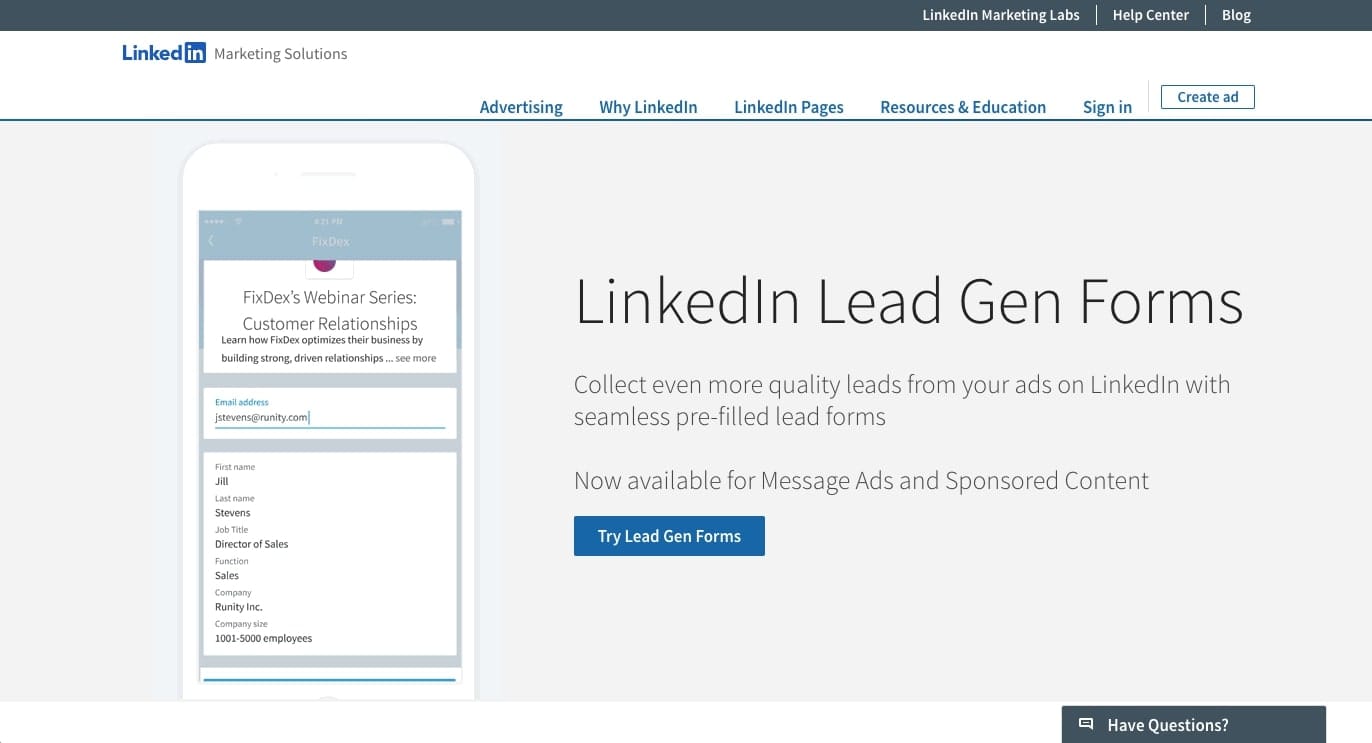
Task: Click Marketing Solutions next to the LinkedIn logo
Action: click(280, 53)
